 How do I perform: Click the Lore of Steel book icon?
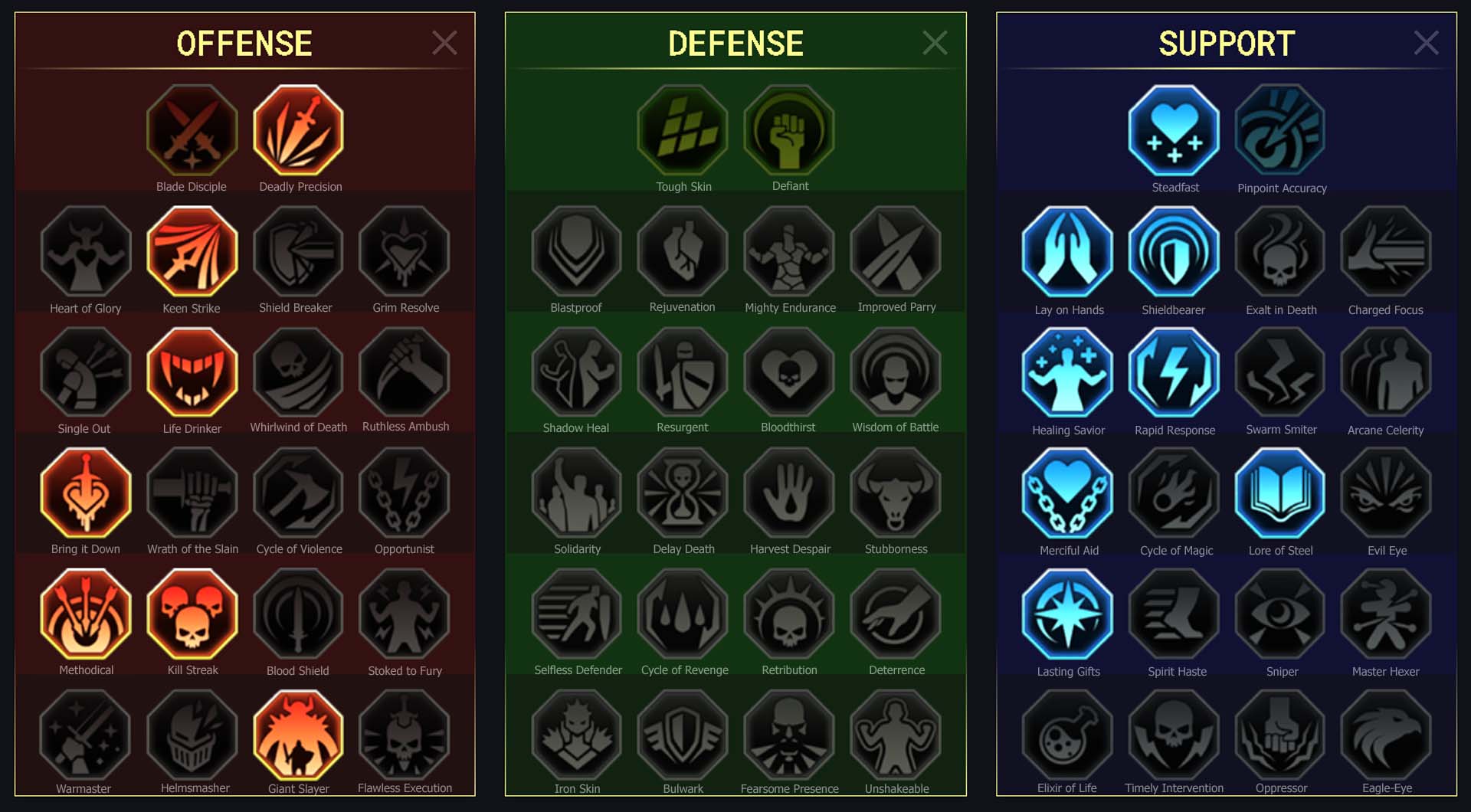click(x=1280, y=493)
